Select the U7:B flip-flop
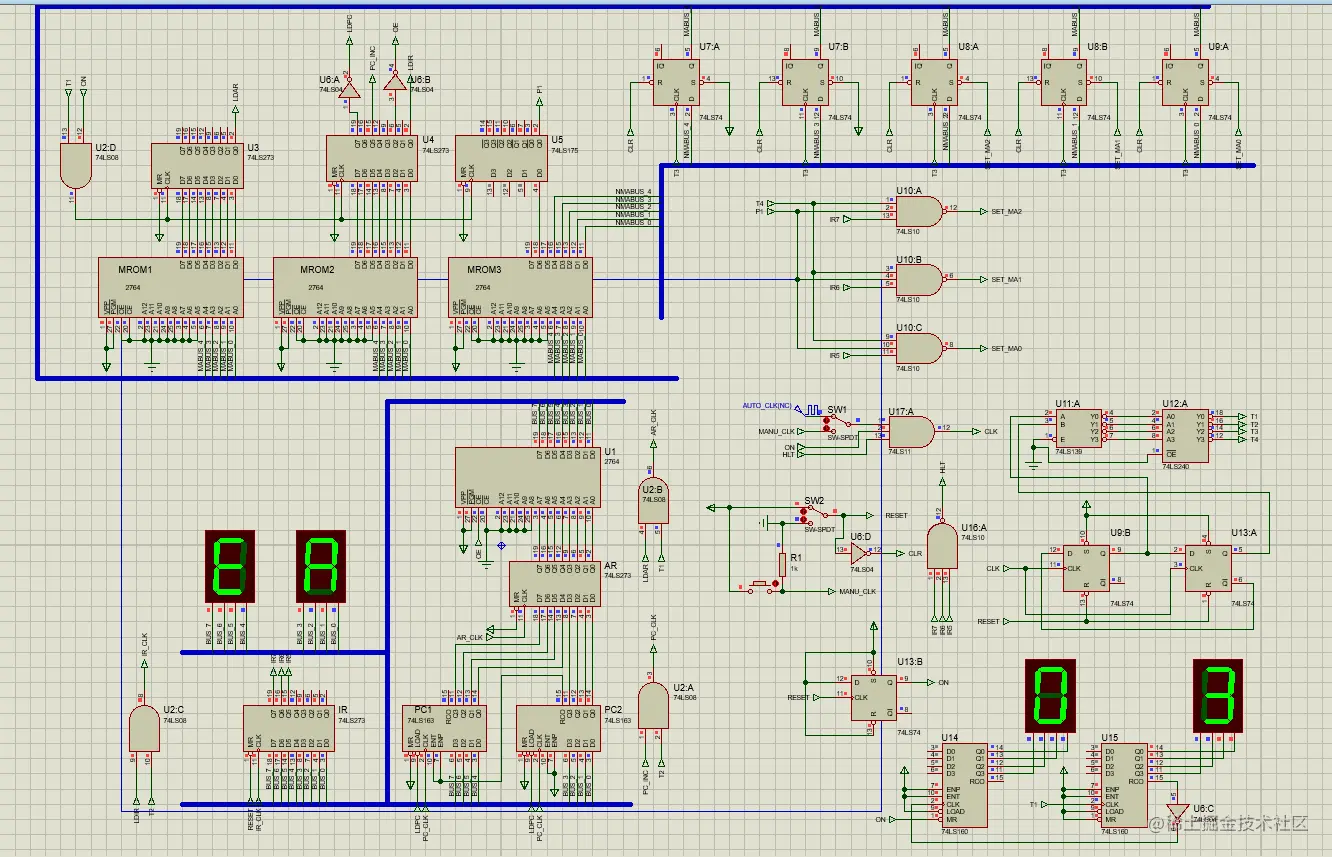This screenshot has width=1332, height=857. [x=806, y=82]
